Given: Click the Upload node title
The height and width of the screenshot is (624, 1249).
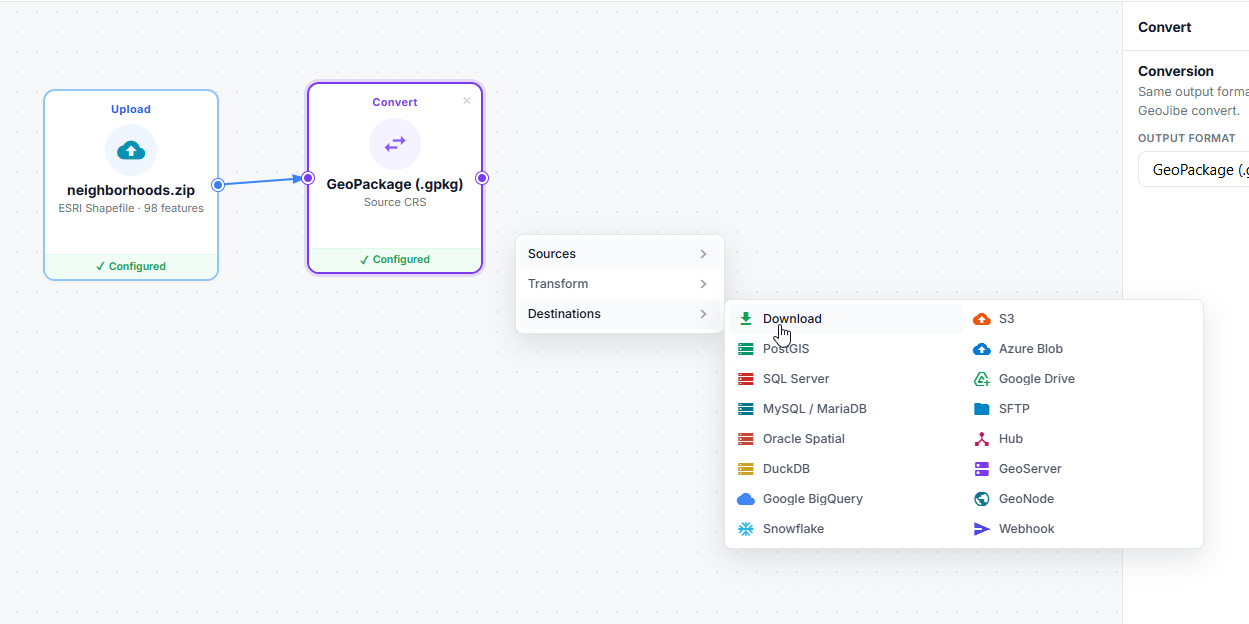Looking at the screenshot, I should point(131,109).
